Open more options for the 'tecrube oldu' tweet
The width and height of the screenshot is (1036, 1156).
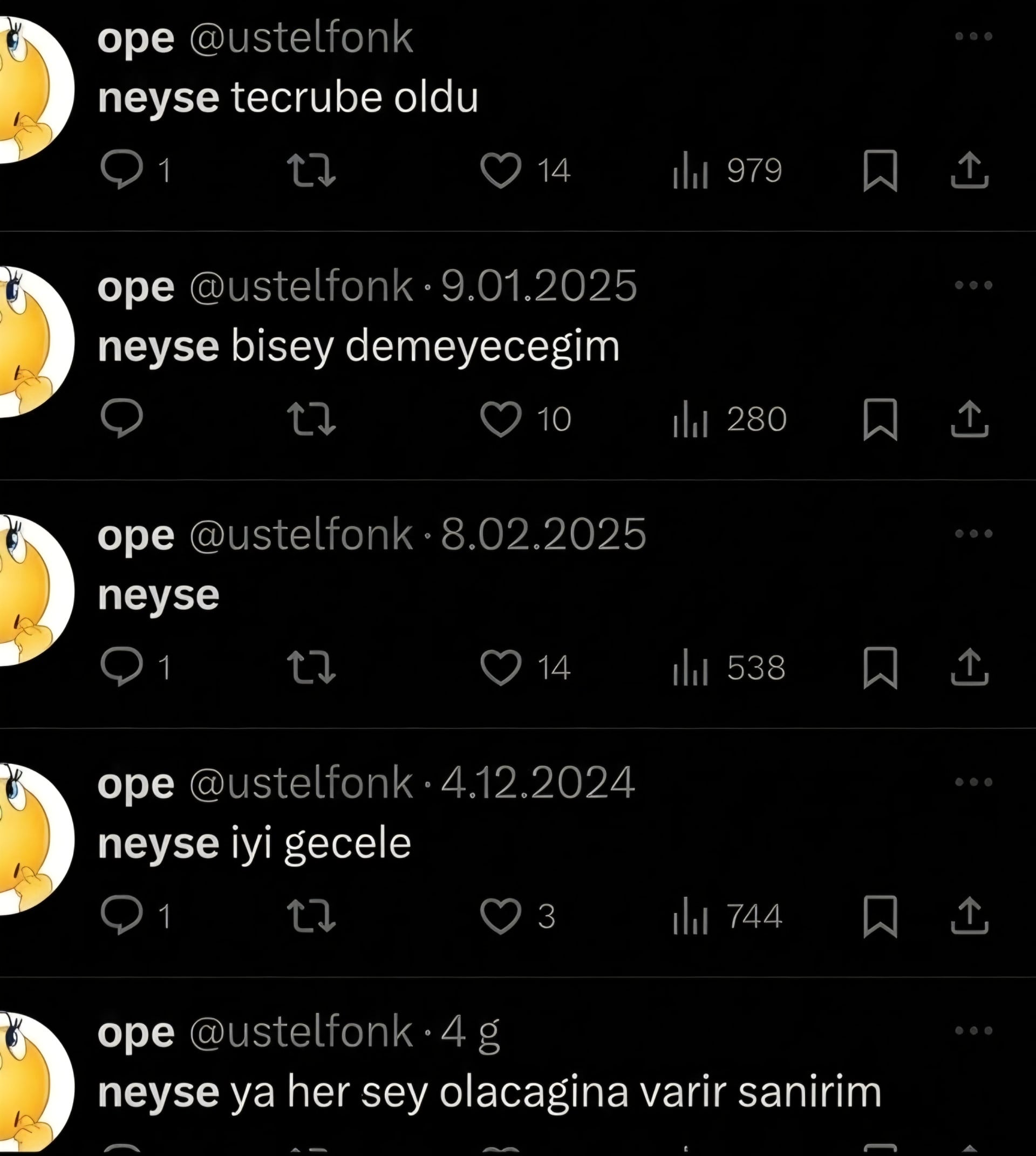point(973,36)
